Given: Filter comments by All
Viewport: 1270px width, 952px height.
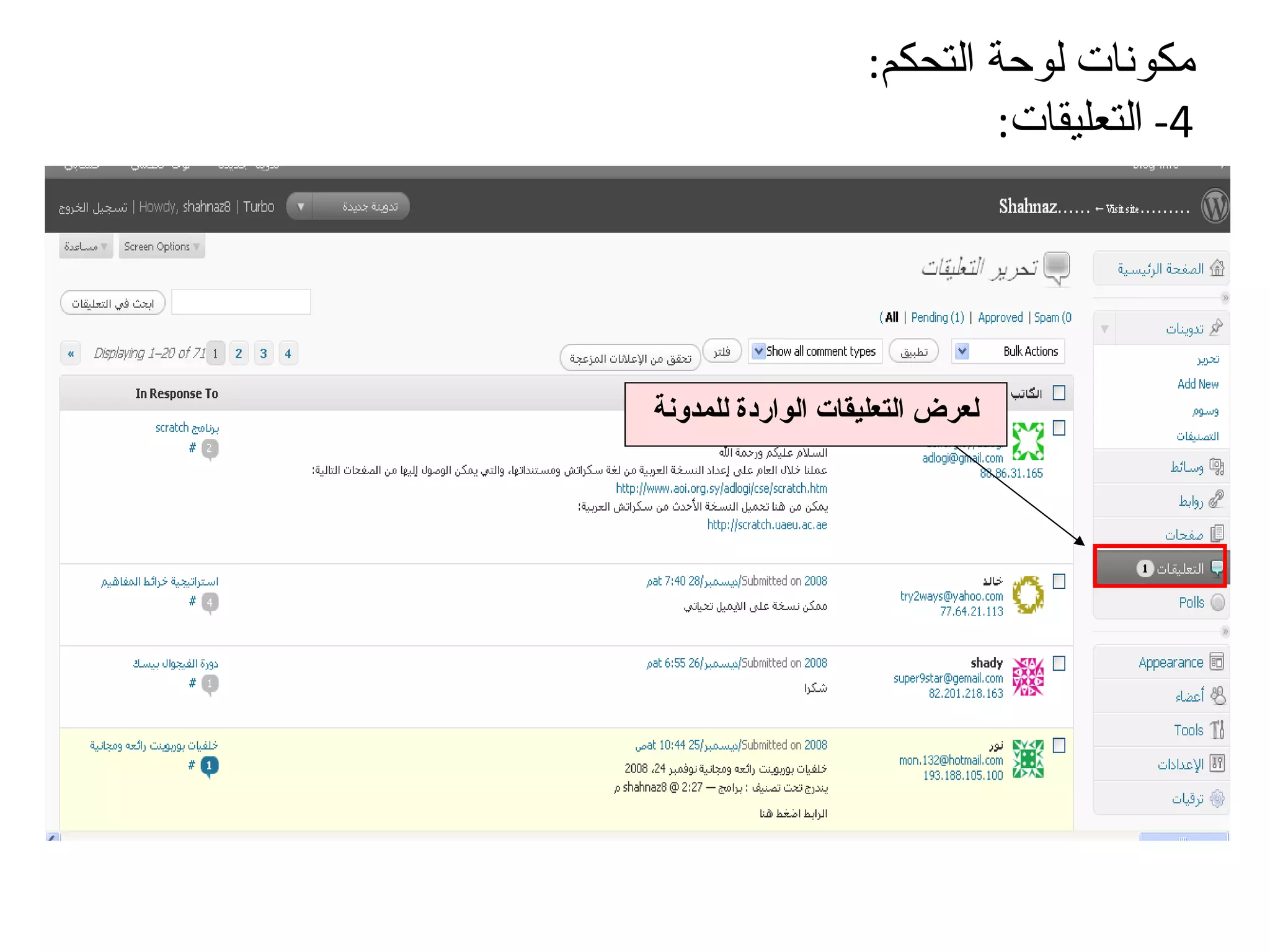Looking at the screenshot, I should click(892, 317).
